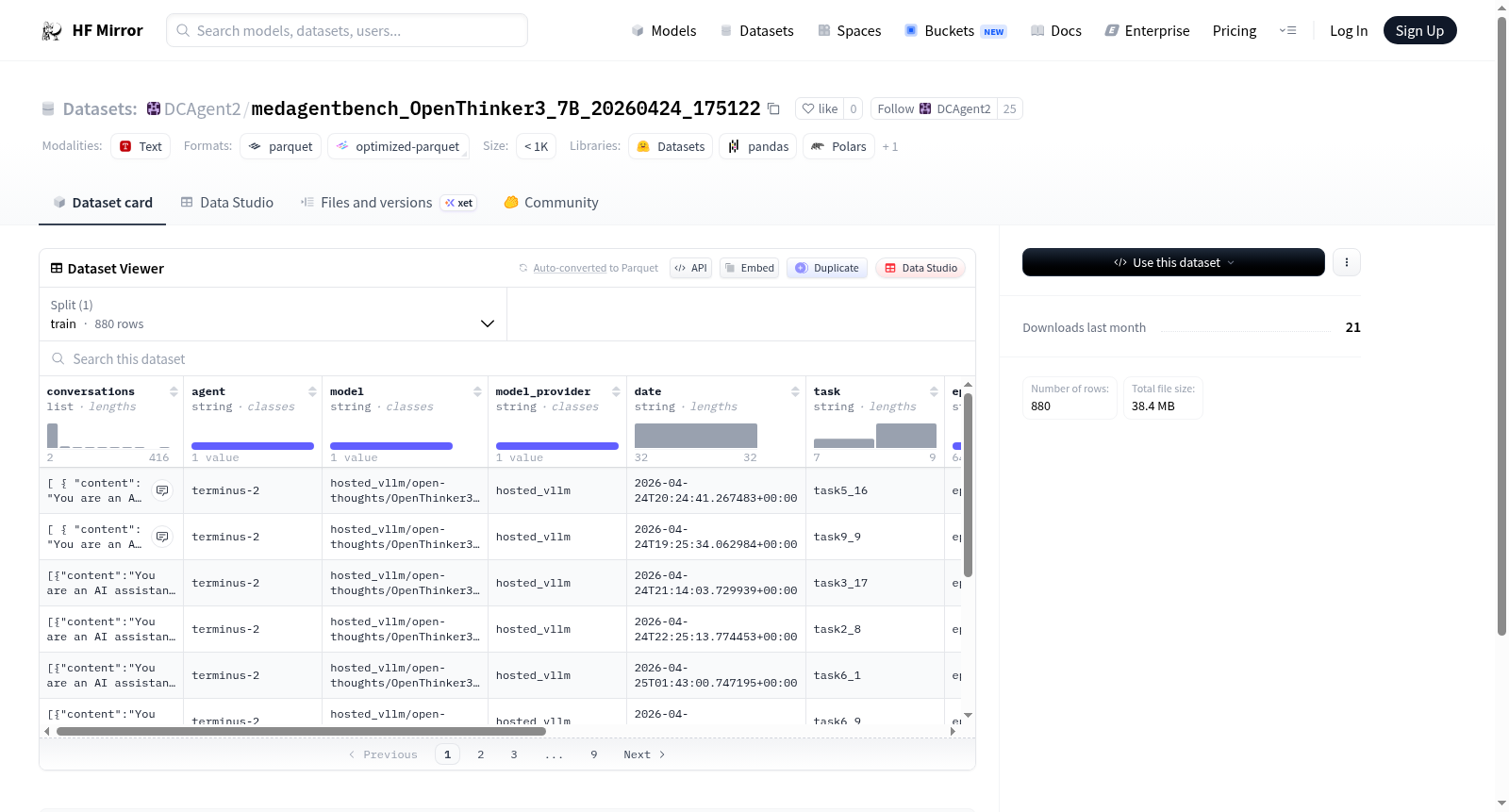Click the Log In link

pyautogui.click(x=1348, y=30)
